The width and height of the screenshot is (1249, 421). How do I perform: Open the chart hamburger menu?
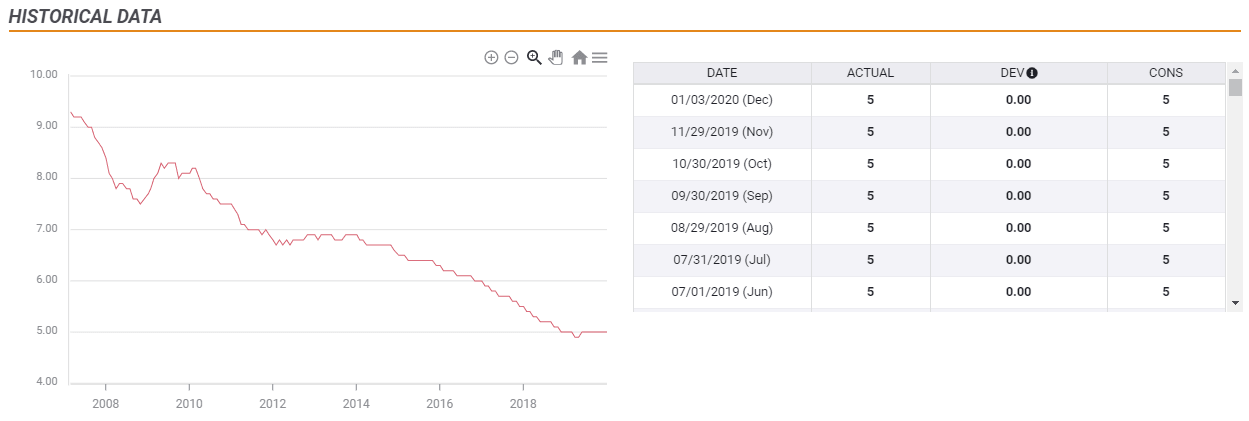(599, 58)
